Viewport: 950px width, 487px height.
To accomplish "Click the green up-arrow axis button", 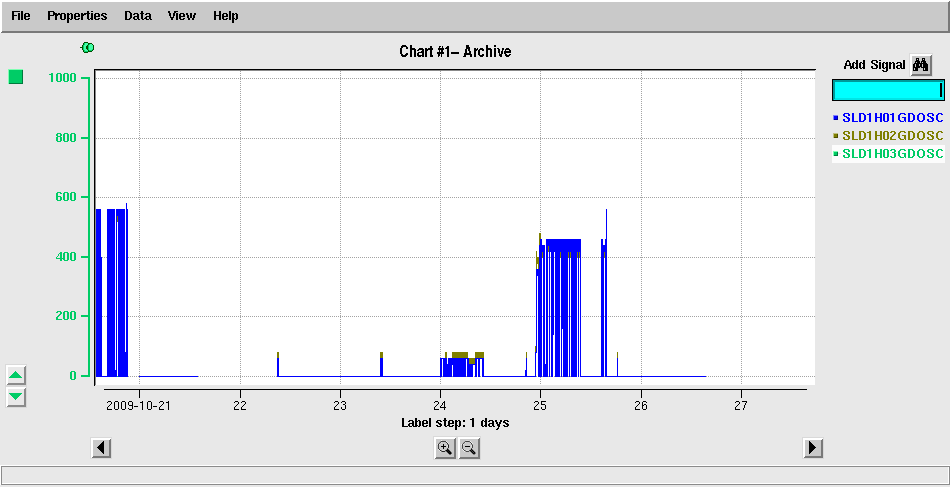I will pos(16,375).
